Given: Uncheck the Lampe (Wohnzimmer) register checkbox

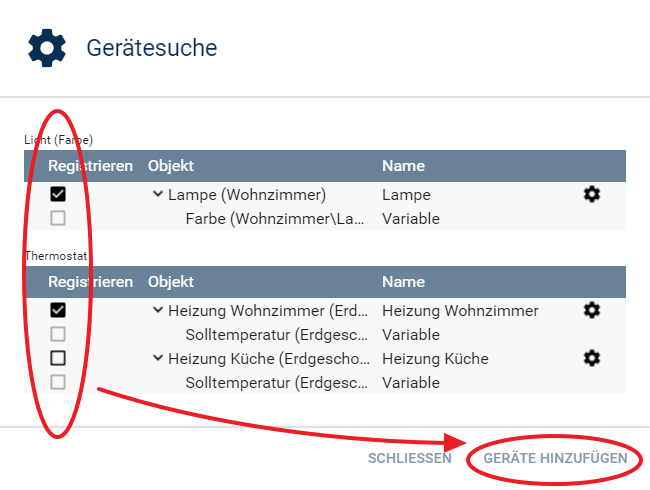Looking at the screenshot, I should pos(58,194).
